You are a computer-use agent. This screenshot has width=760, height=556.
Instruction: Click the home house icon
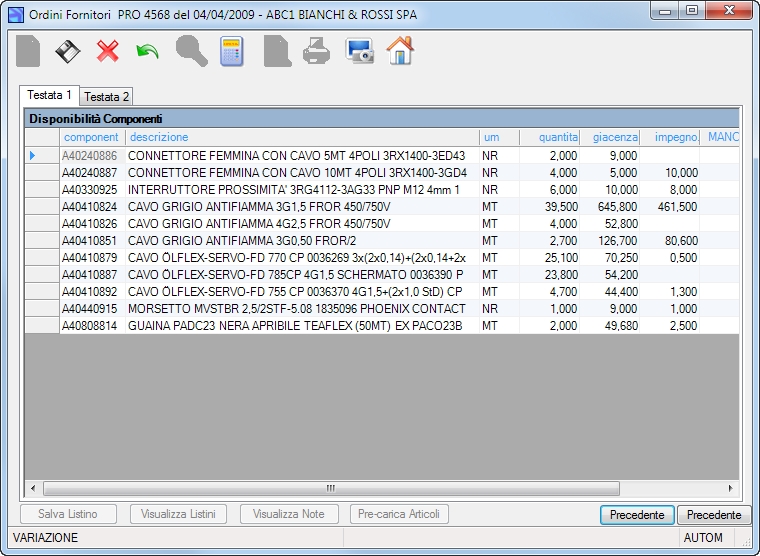[400, 50]
